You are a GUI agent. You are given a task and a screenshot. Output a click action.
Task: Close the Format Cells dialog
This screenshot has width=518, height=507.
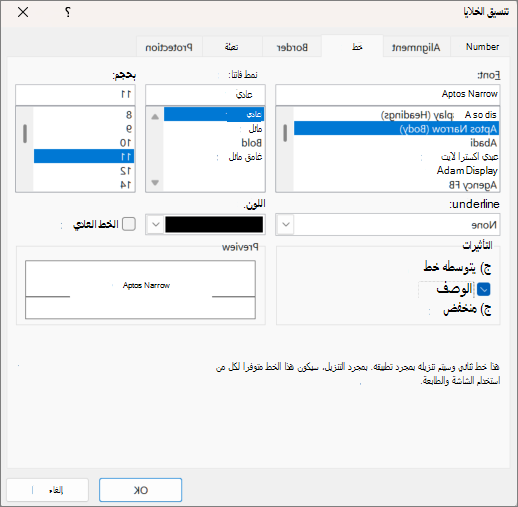23,13
